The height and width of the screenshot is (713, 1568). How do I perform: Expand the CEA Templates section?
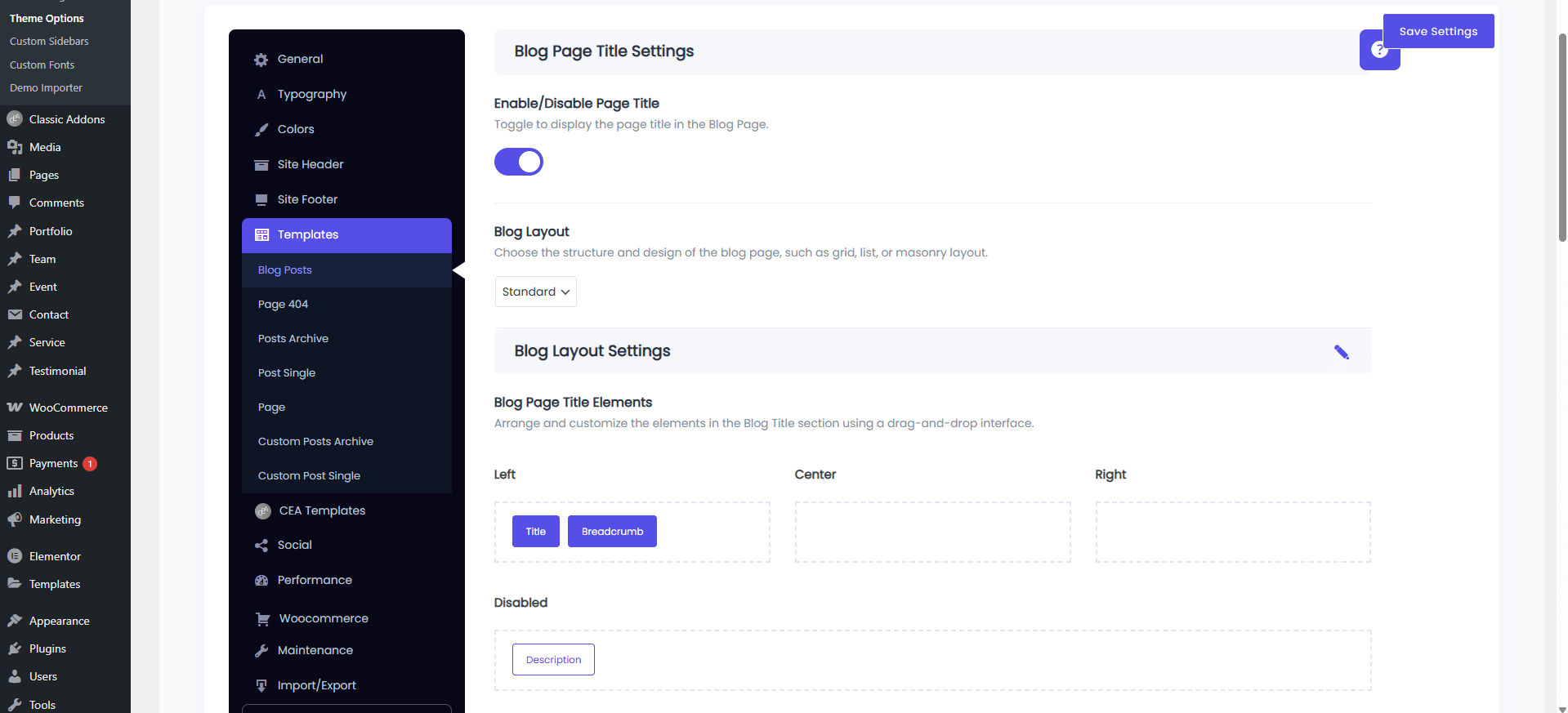[x=322, y=511]
